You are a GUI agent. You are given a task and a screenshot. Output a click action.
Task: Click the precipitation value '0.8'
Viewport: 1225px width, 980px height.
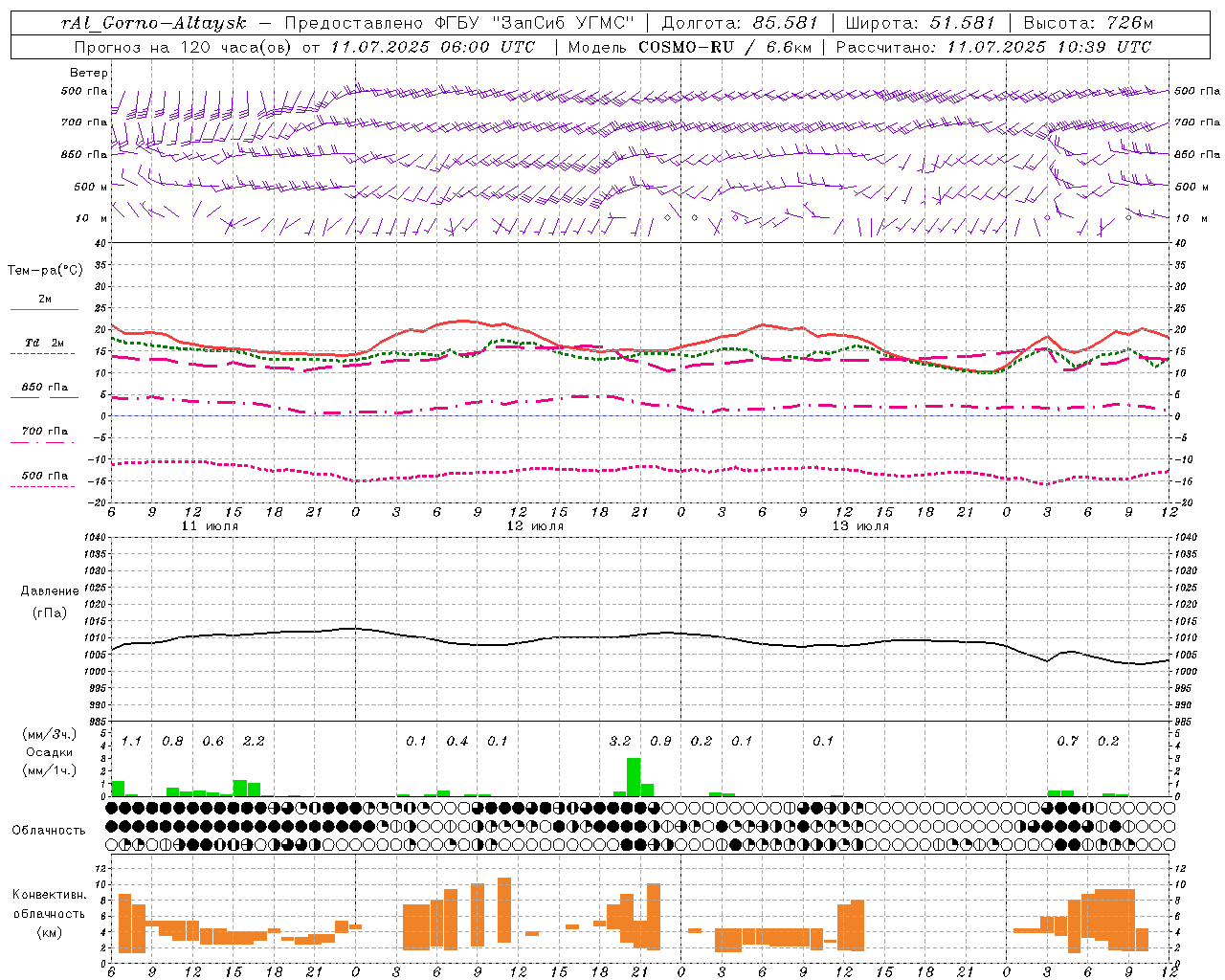[172, 742]
